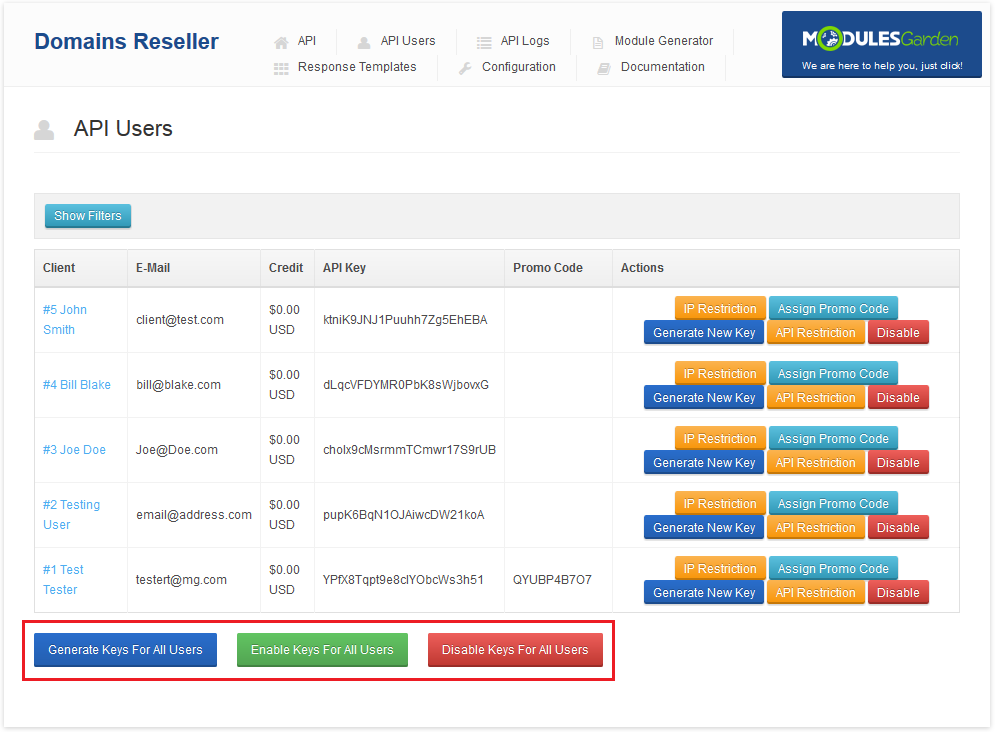Viewport: 996px width, 732px height.
Task: Open Configuration settings
Action: point(518,67)
